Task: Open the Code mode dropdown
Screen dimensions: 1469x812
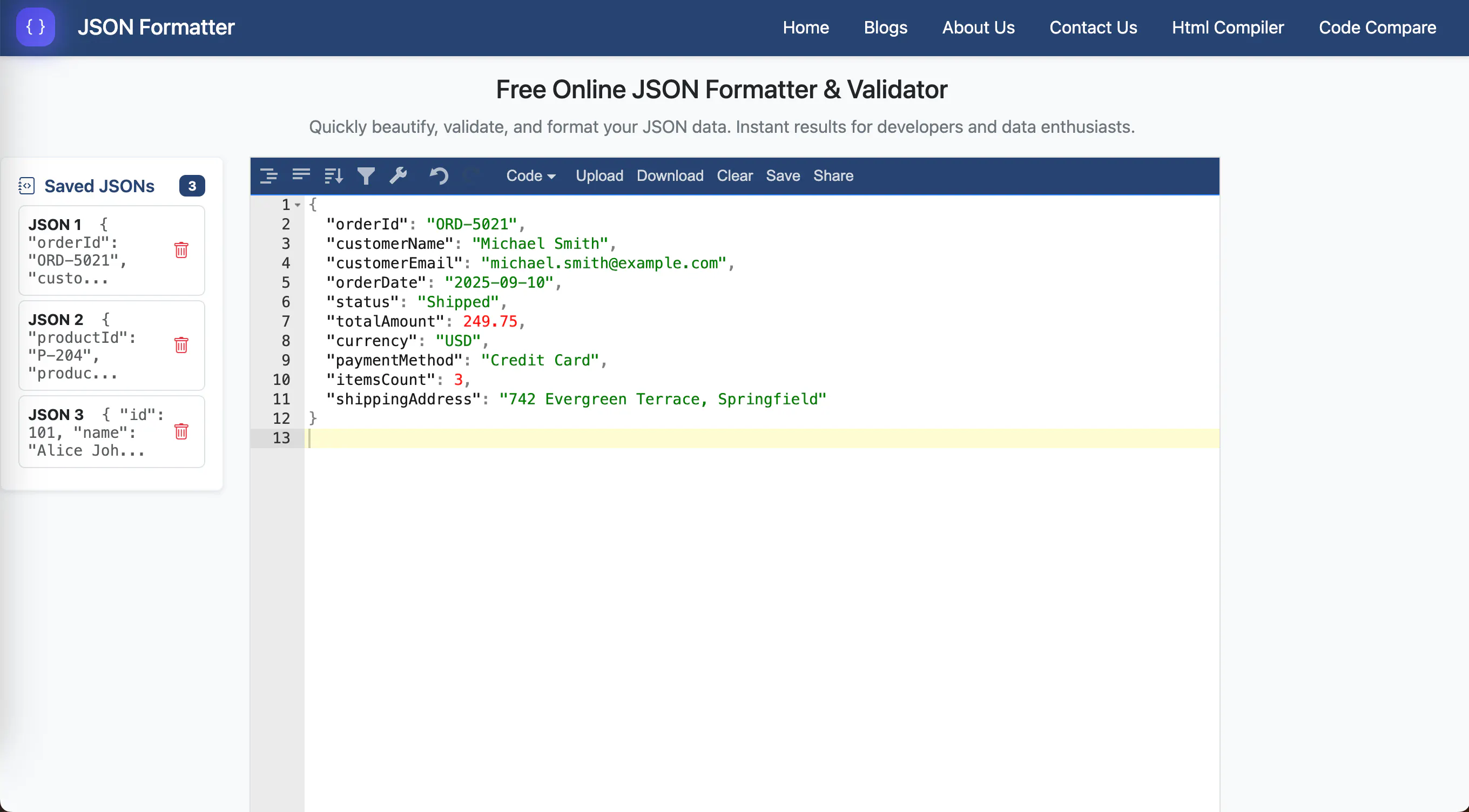Action: click(x=530, y=175)
